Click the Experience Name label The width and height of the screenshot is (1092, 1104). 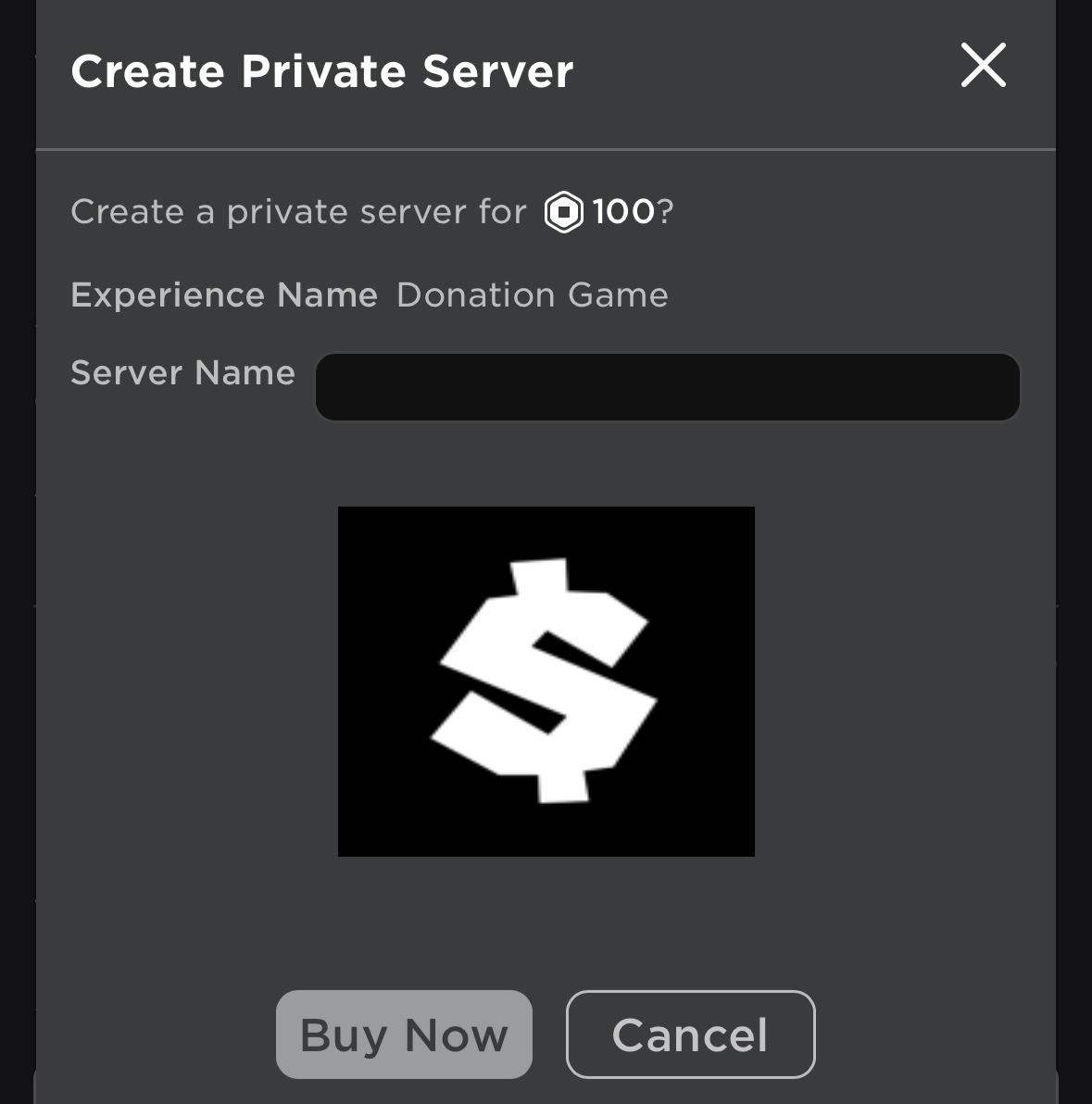(223, 295)
